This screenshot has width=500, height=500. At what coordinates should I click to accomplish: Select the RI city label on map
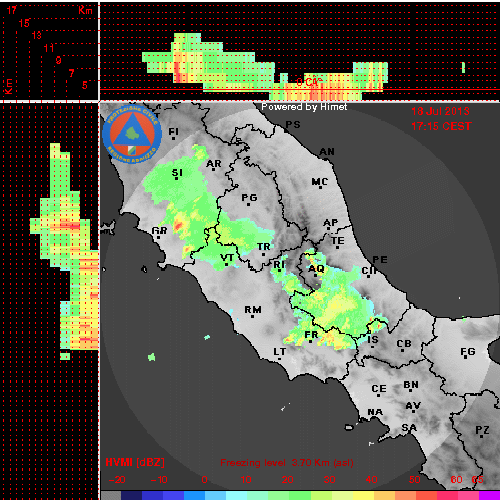coord(279,264)
